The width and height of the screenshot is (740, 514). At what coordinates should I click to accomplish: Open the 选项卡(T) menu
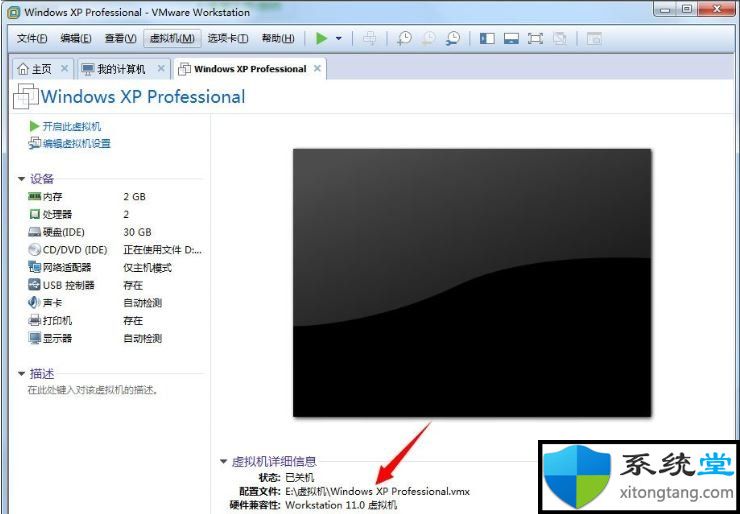click(x=227, y=39)
